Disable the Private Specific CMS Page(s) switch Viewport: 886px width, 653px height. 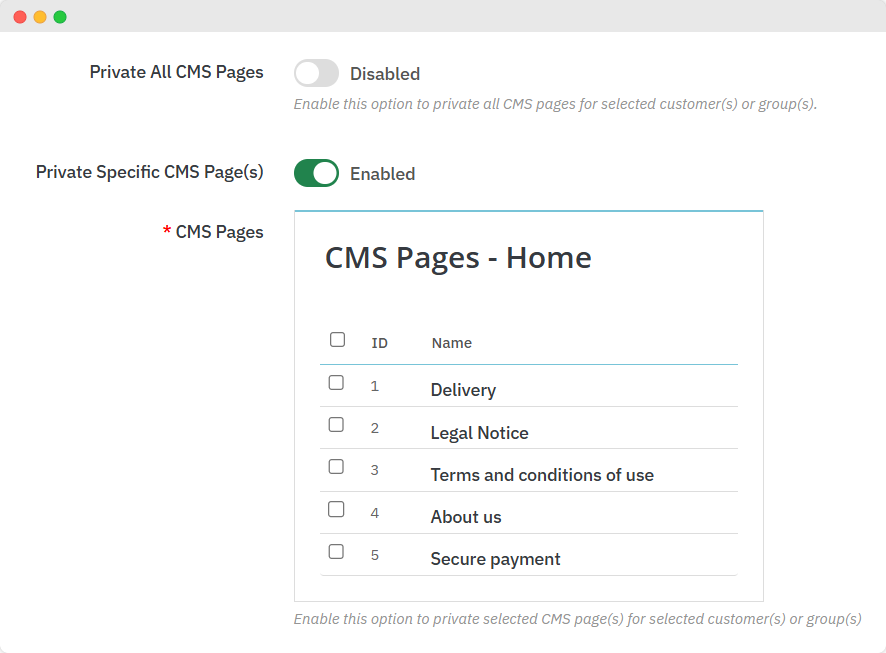[x=316, y=173]
